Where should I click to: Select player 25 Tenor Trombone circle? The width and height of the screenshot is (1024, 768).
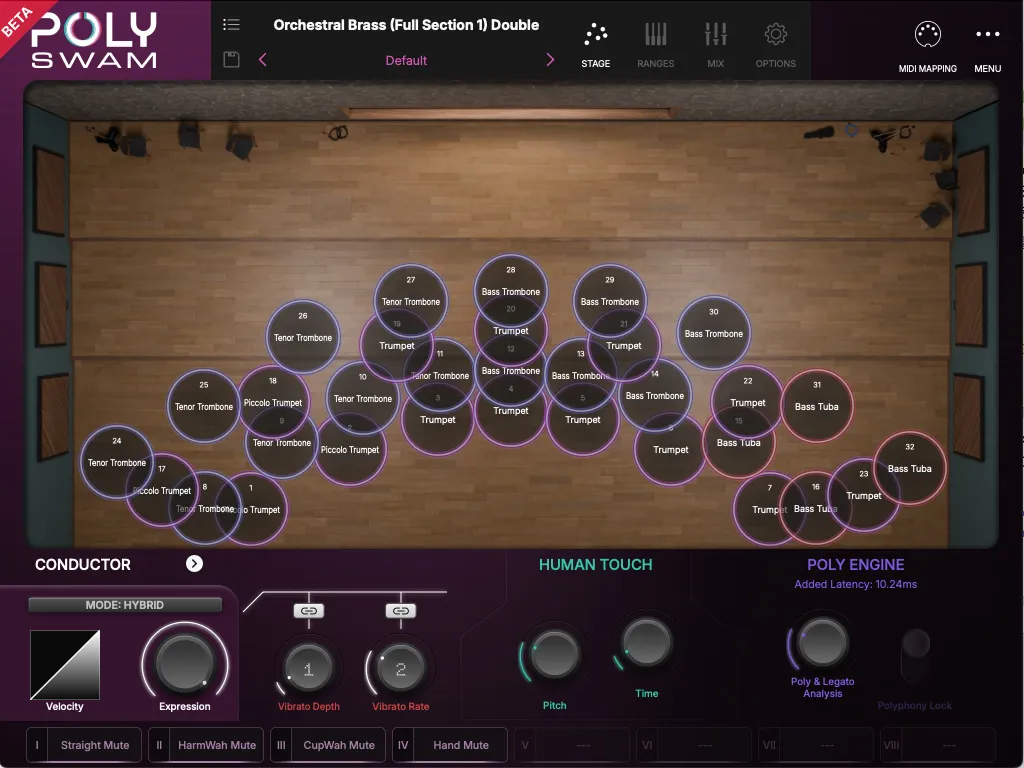pos(204,406)
